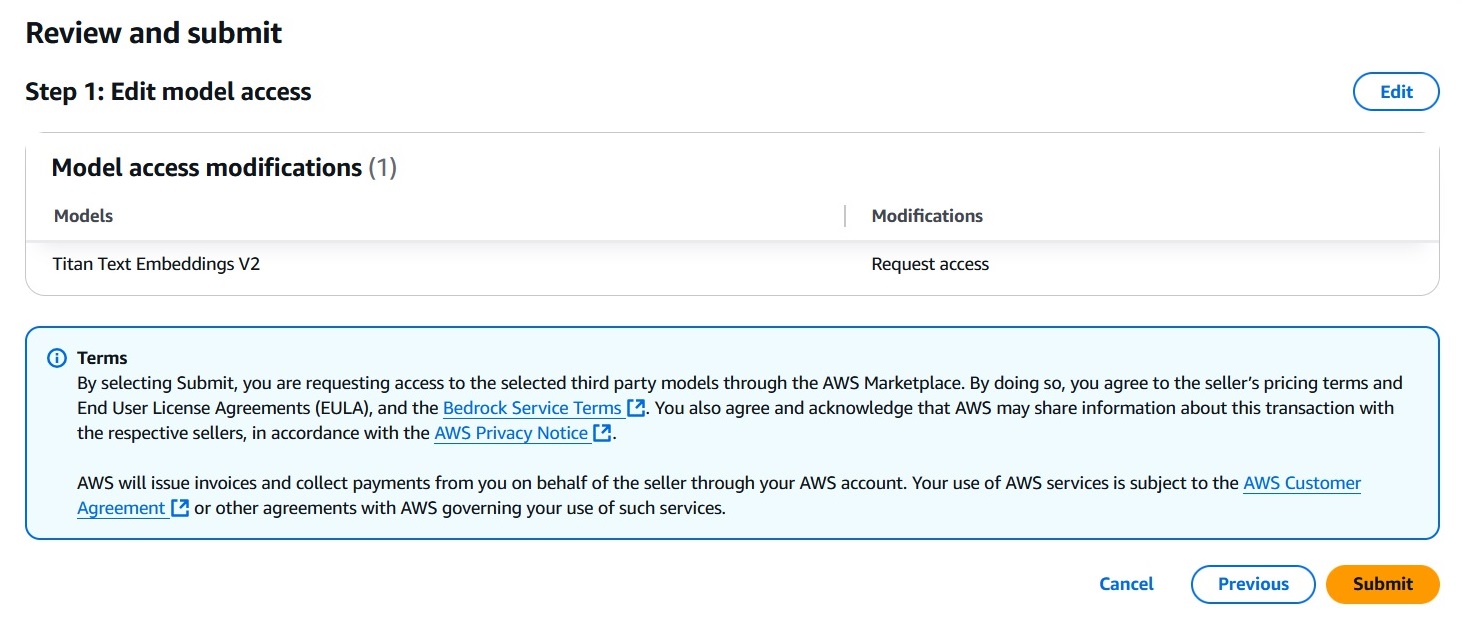Click the Modifications column header

pos(927,215)
